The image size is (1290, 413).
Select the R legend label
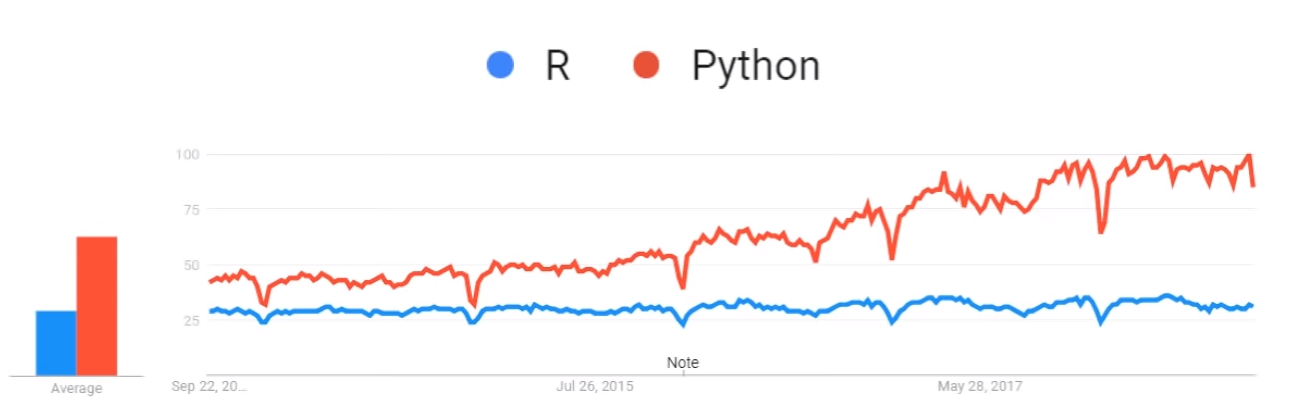[x=557, y=66]
